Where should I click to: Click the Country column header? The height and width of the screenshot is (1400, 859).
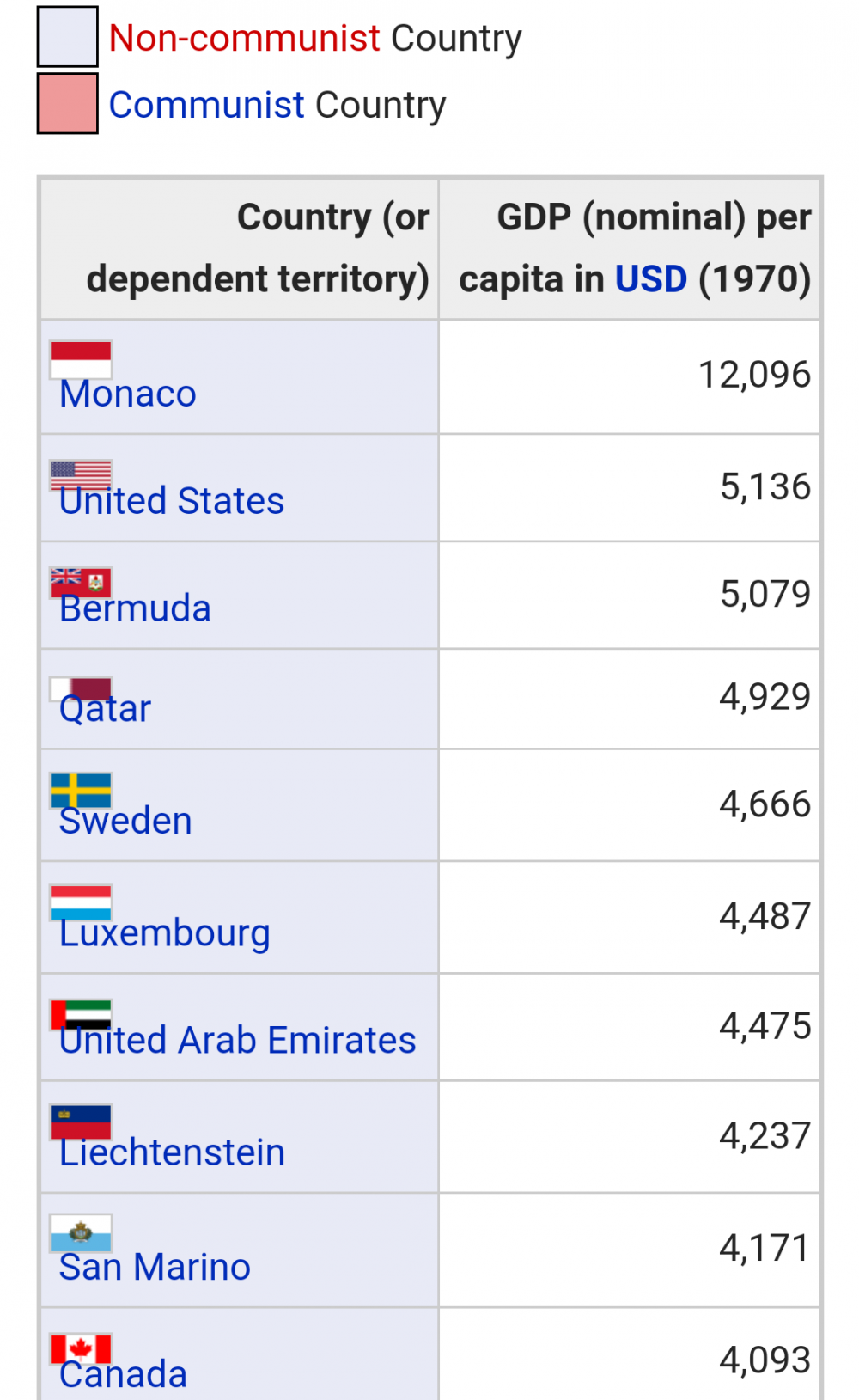(258, 248)
